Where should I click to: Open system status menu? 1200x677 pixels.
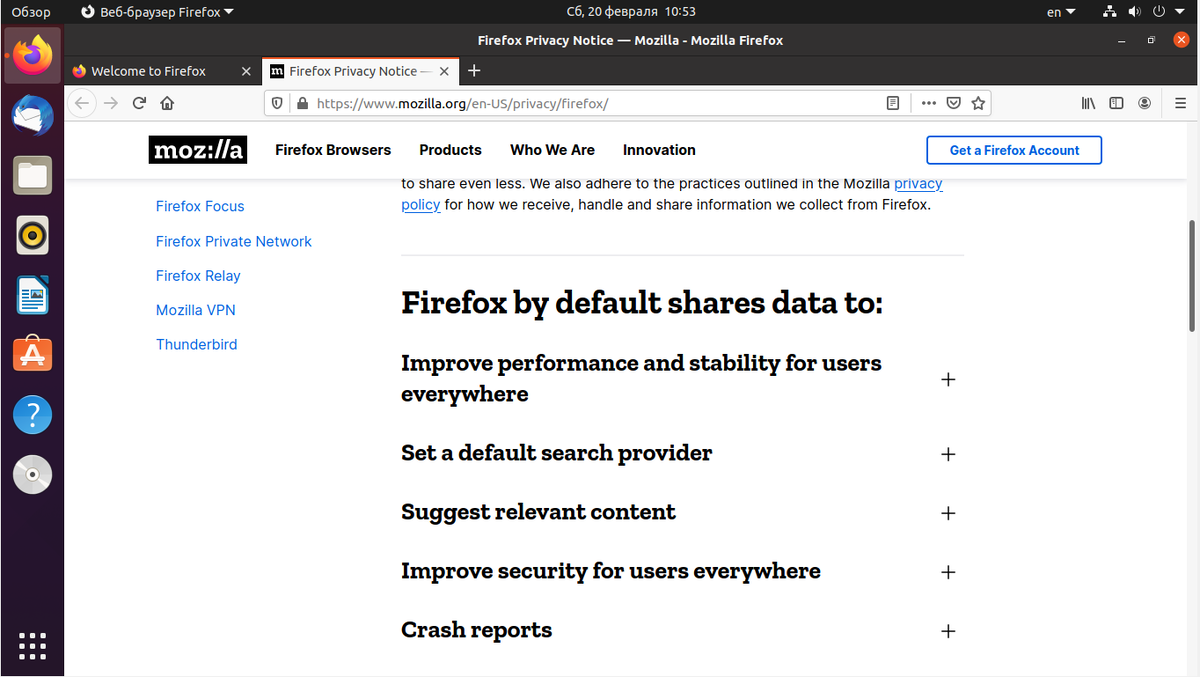coord(1143,12)
